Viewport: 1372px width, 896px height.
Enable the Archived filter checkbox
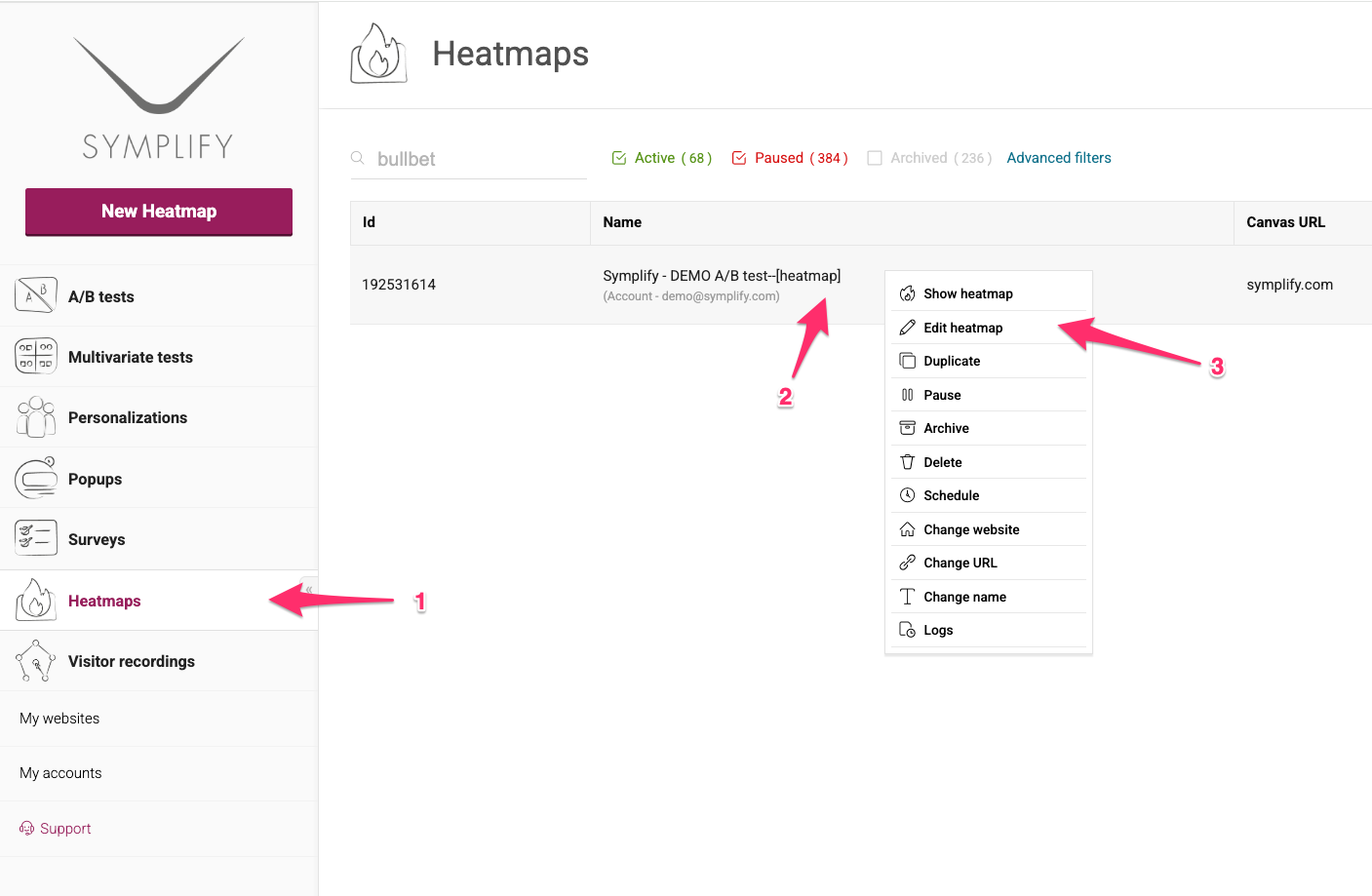(874, 157)
